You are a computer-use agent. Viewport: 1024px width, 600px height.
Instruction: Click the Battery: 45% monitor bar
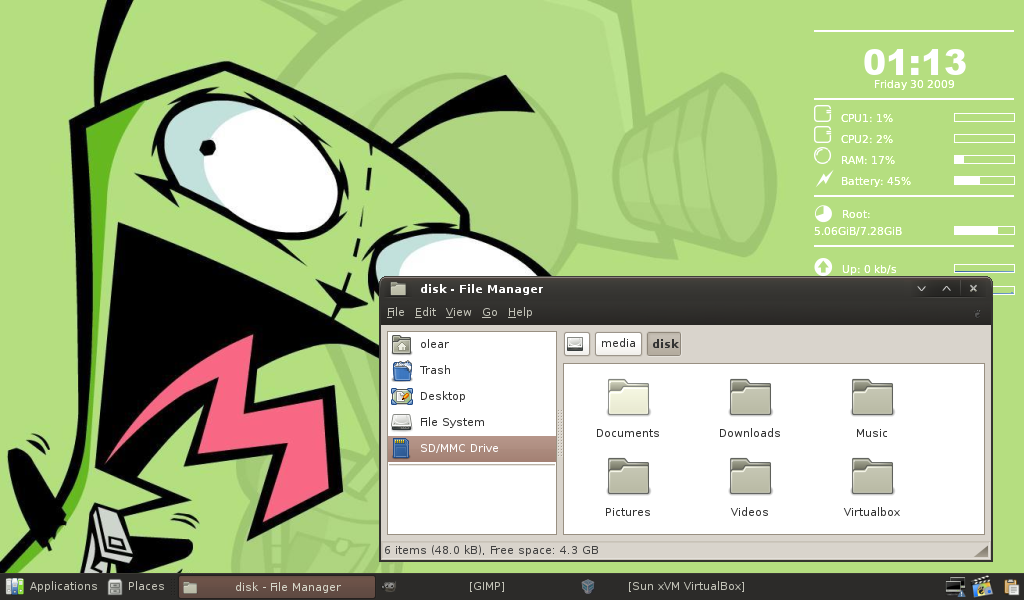[984, 181]
